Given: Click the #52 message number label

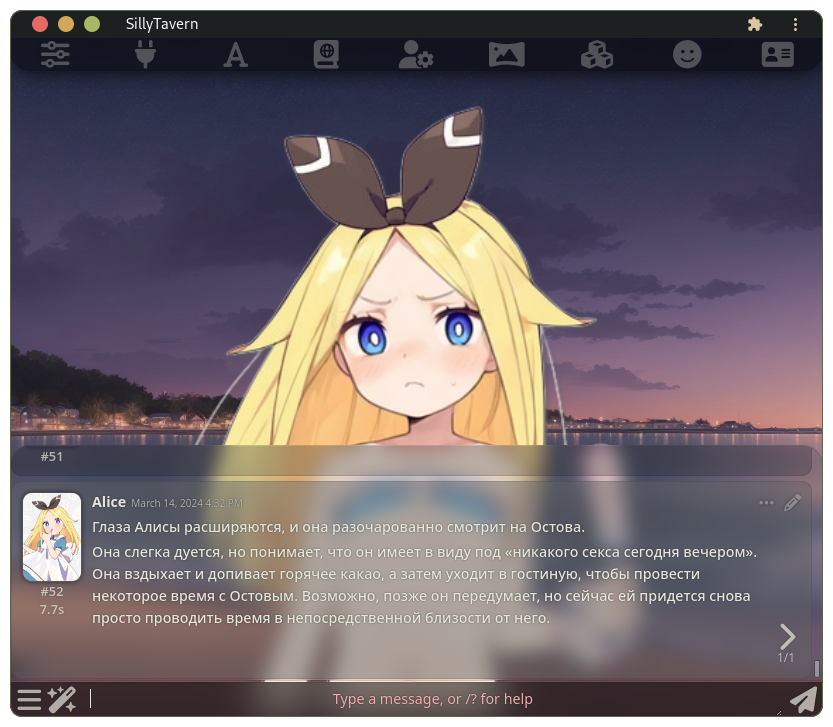Looking at the screenshot, I should pos(52,591).
